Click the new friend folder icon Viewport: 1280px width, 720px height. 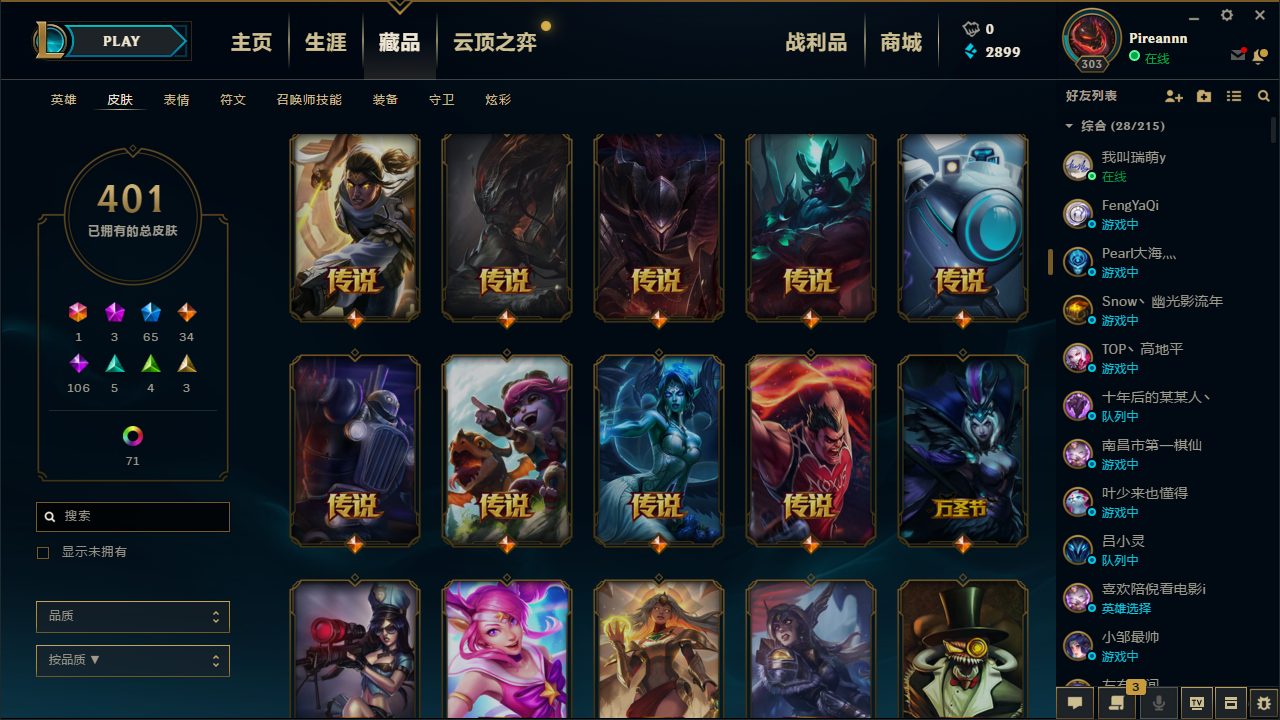tap(1204, 96)
